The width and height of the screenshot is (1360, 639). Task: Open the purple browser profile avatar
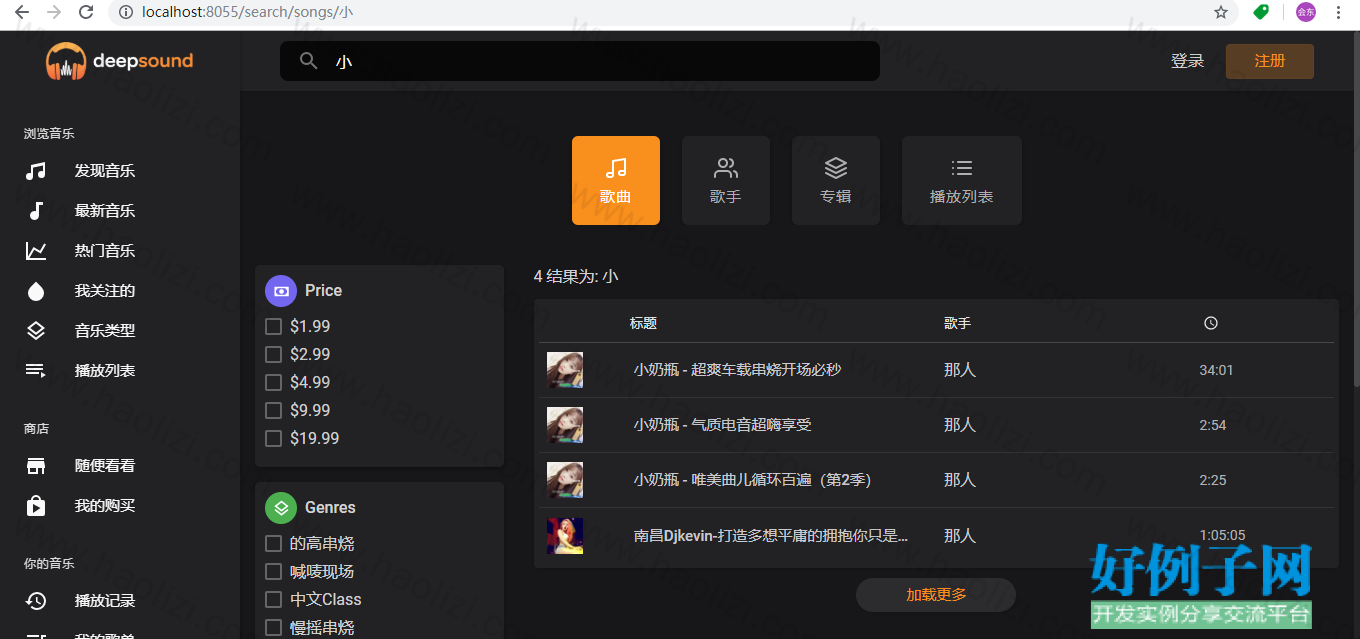pos(1305,13)
